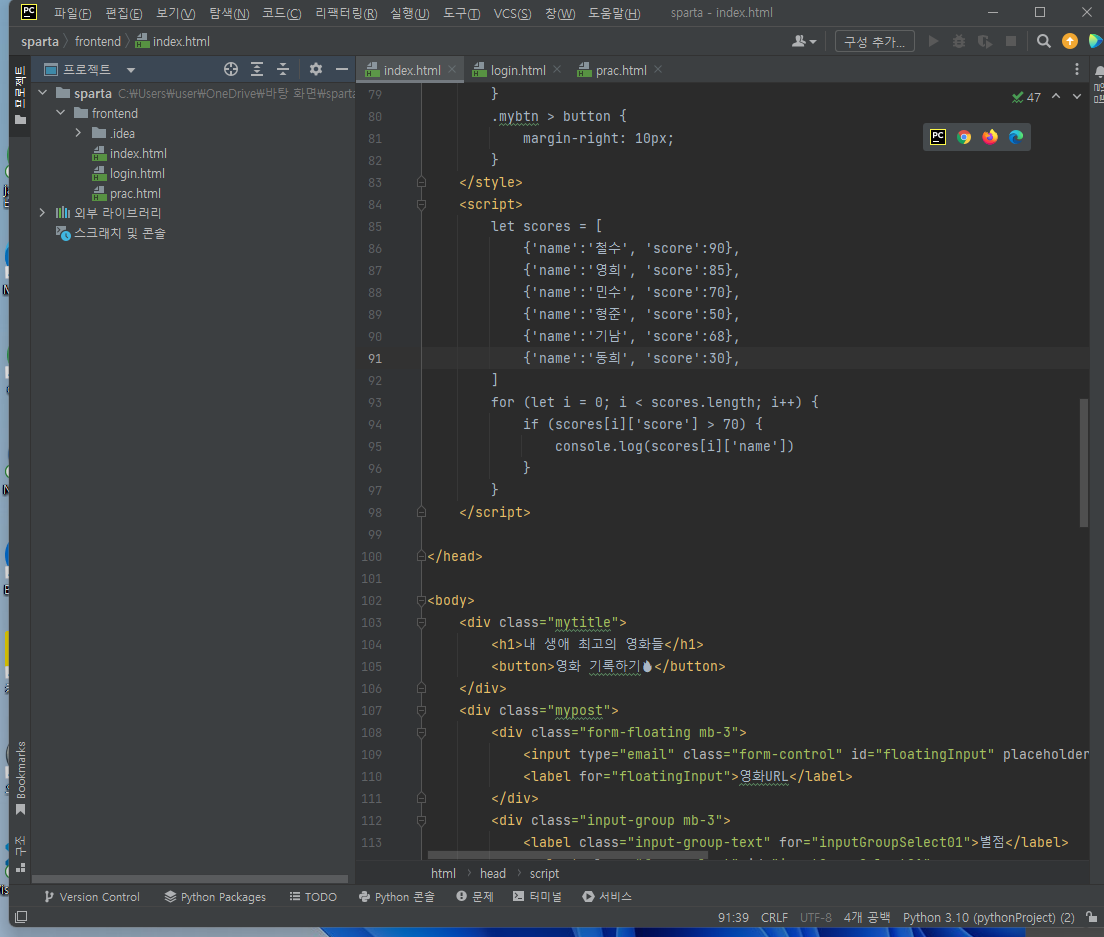
Task: Open the 프로젝트 view dropdown
Action: [131, 70]
